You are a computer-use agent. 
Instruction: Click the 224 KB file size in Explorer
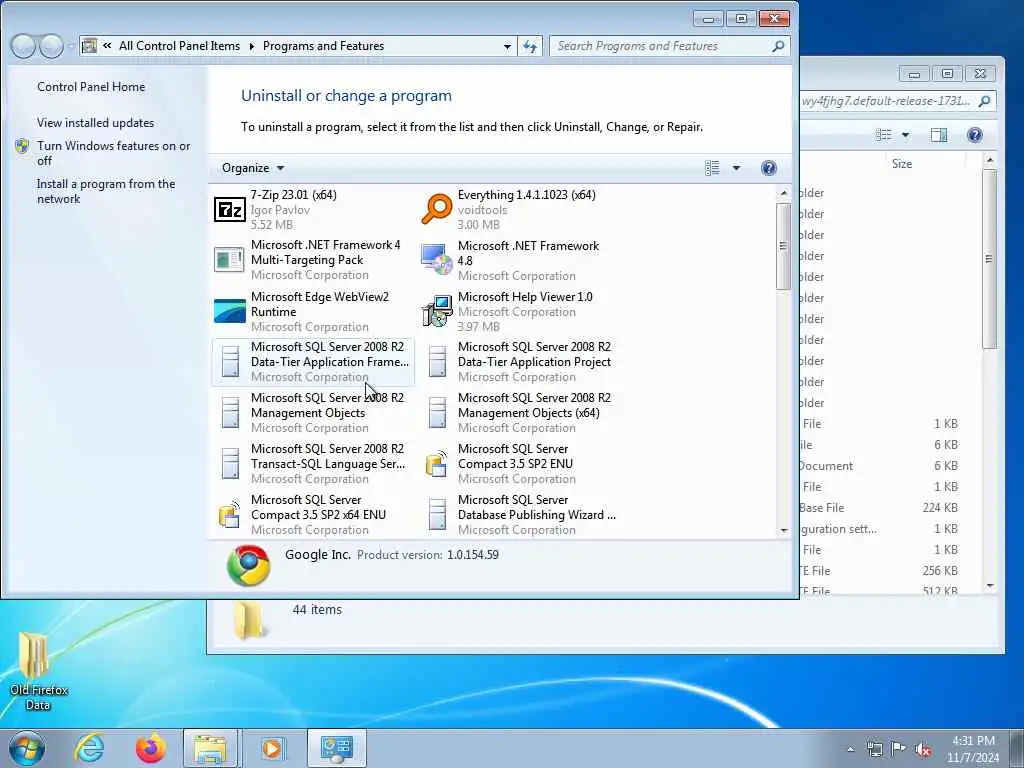(940, 507)
